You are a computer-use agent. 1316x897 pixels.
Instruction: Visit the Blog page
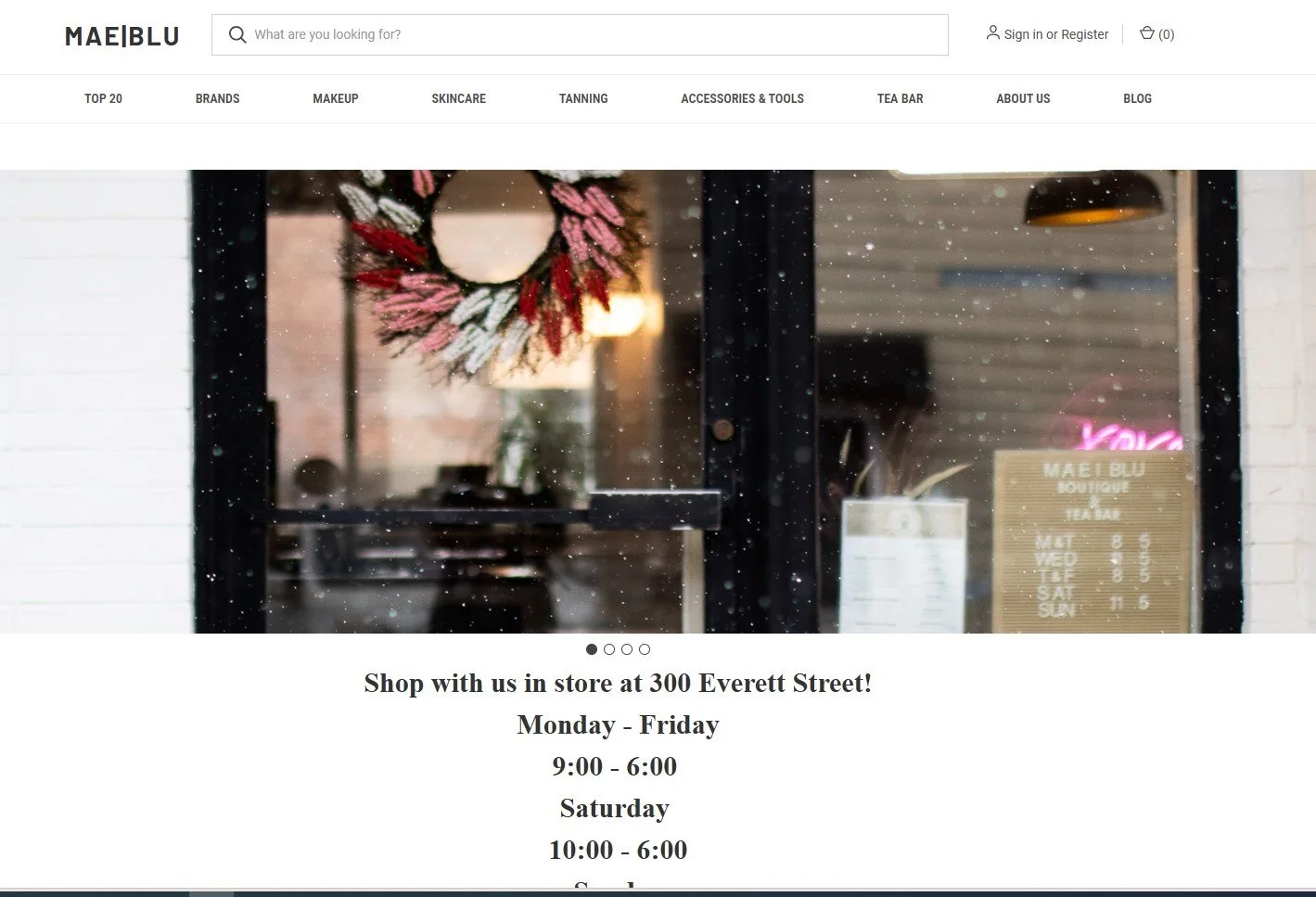click(1137, 98)
